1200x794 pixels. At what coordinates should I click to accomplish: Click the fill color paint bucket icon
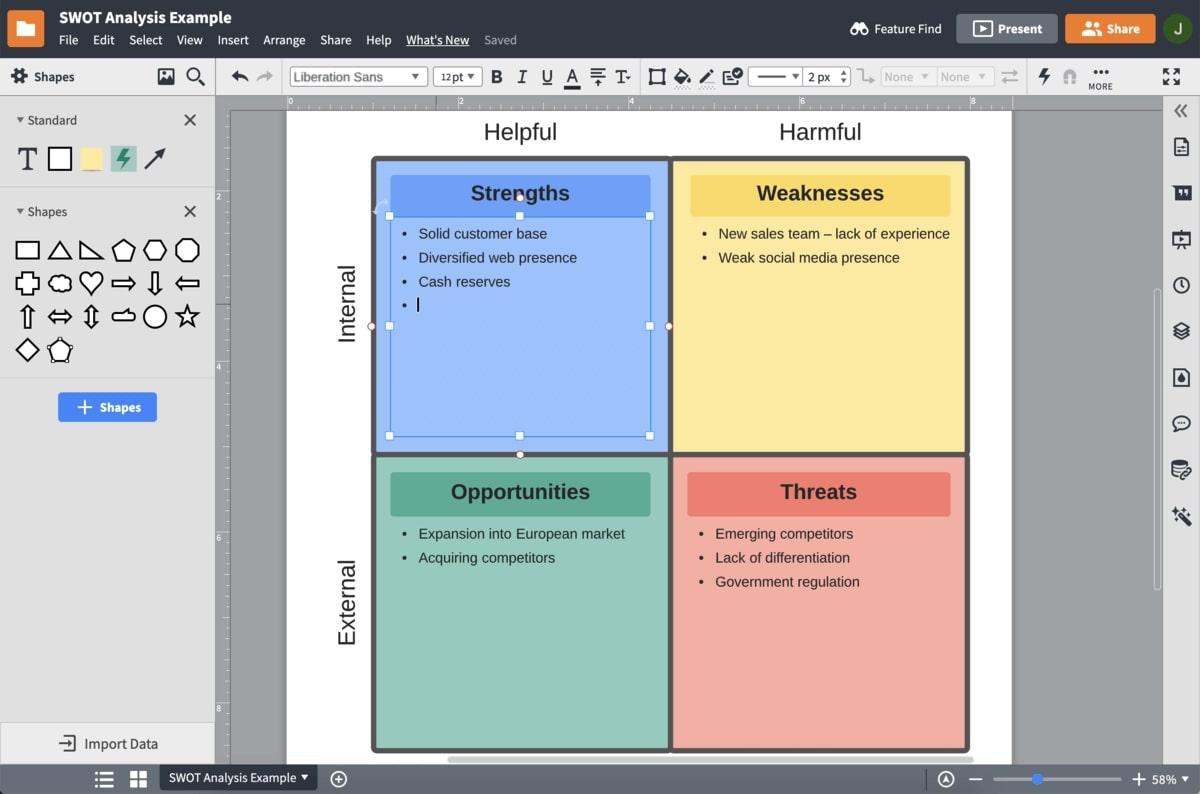(x=682, y=77)
